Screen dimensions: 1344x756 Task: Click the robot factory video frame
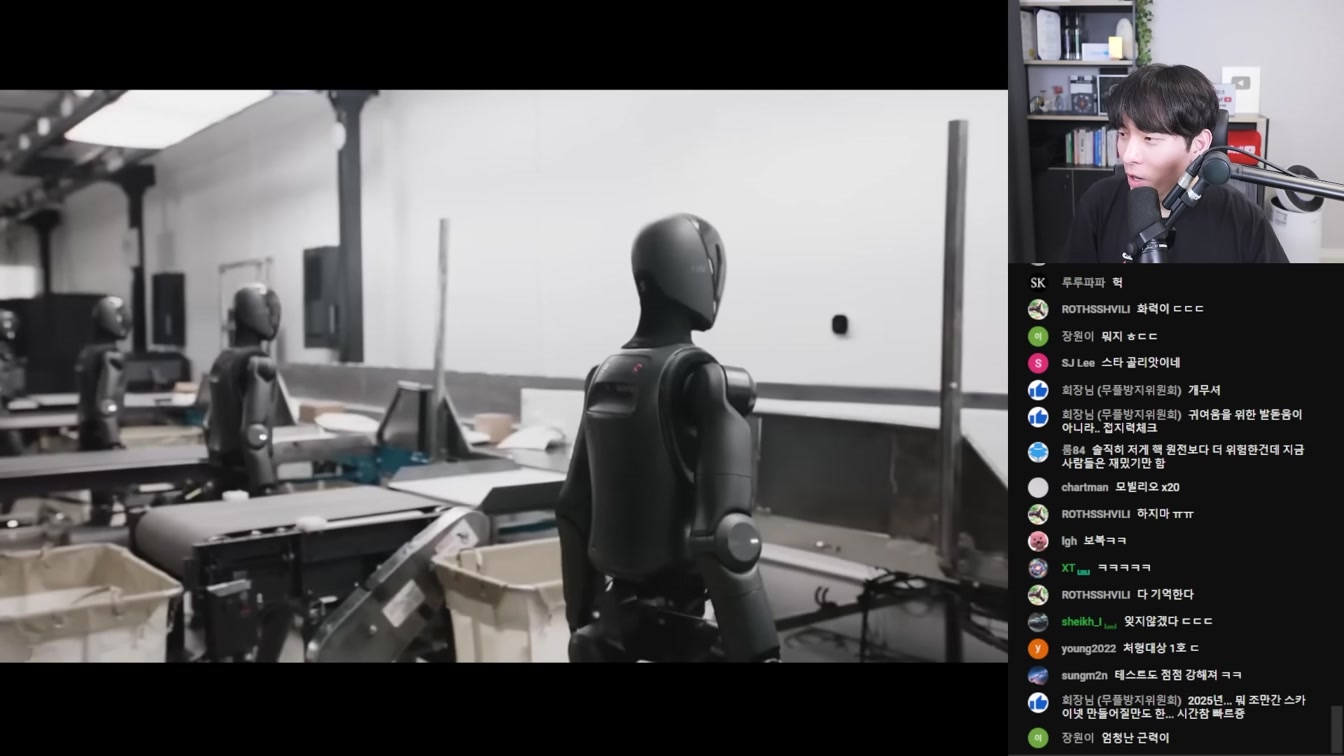point(504,376)
